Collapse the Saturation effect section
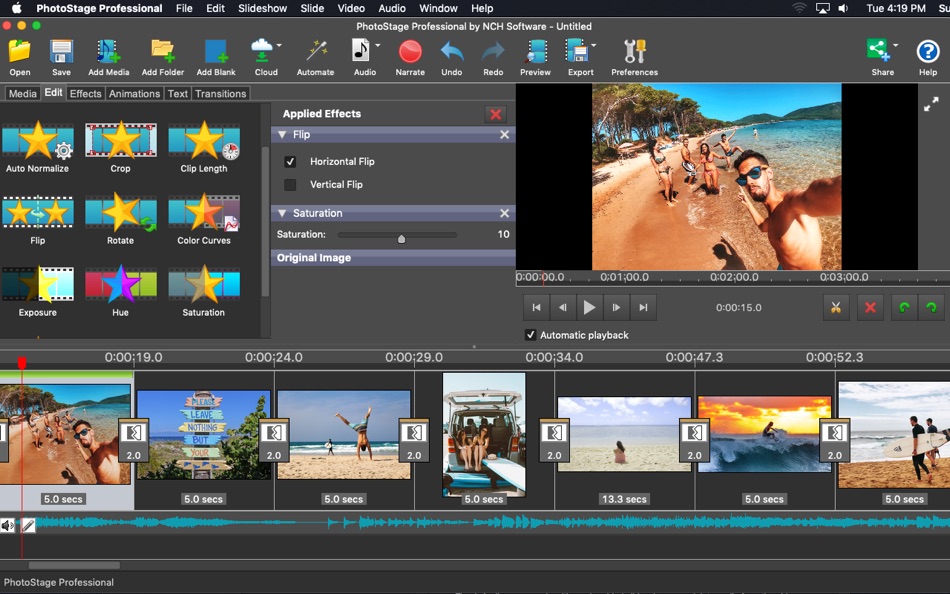 [x=282, y=213]
